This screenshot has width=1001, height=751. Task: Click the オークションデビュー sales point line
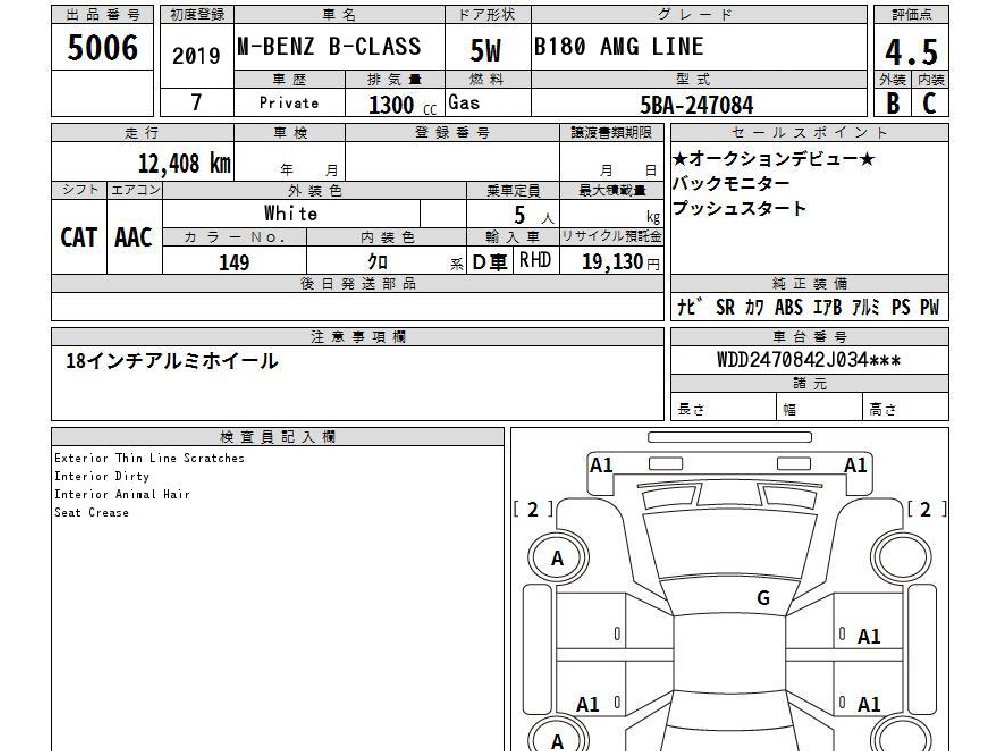tap(774, 158)
